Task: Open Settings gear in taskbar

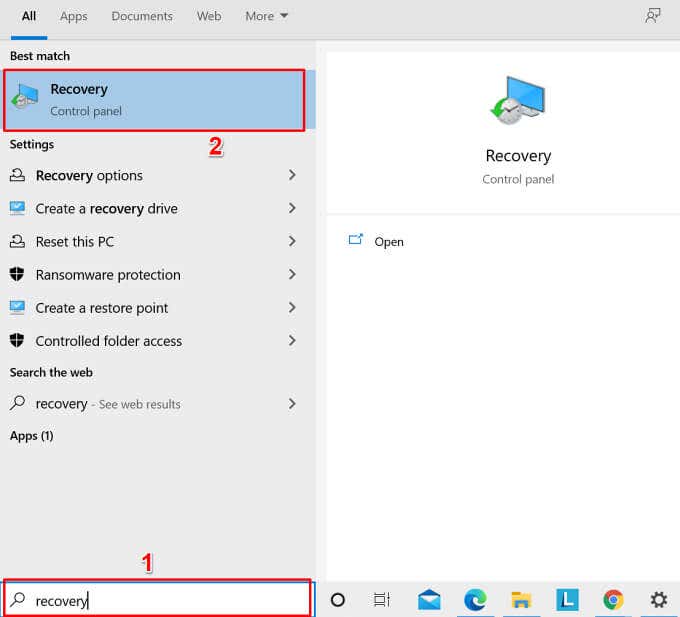Action: [658, 600]
